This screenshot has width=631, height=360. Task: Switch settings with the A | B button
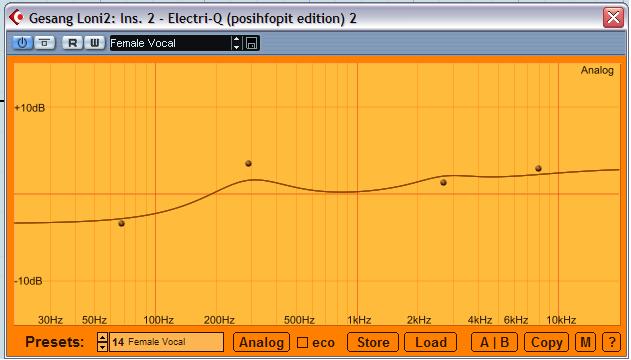[x=495, y=342]
